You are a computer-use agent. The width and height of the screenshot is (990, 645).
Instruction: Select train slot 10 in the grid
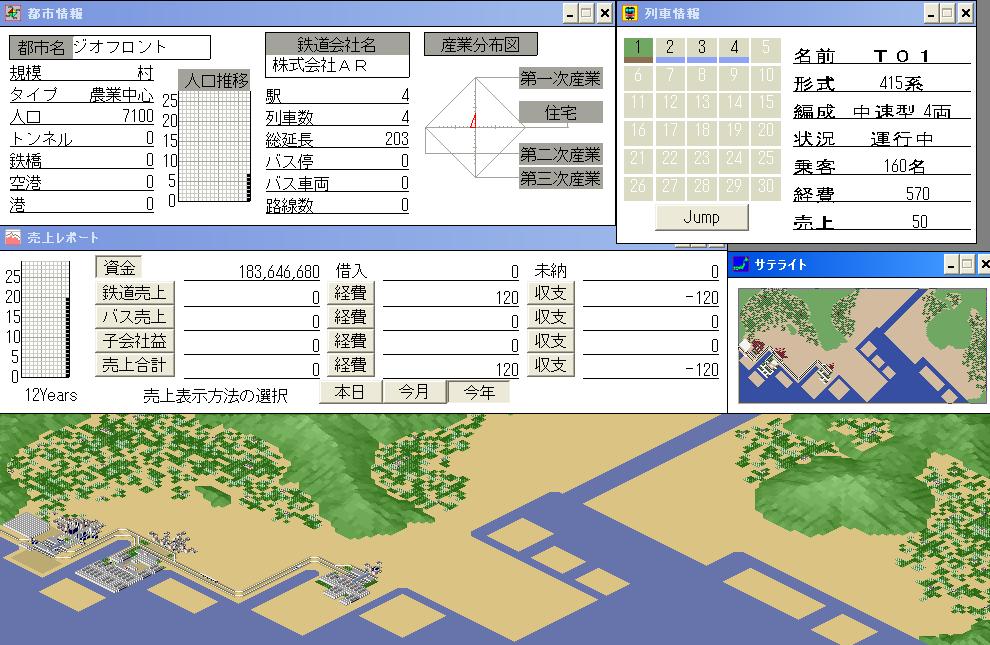[766, 77]
